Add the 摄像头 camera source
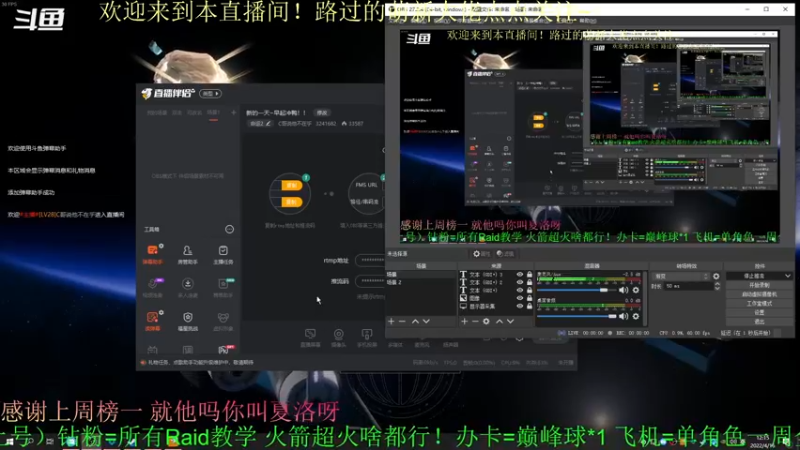This screenshot has width=800, height=450. 338,338
